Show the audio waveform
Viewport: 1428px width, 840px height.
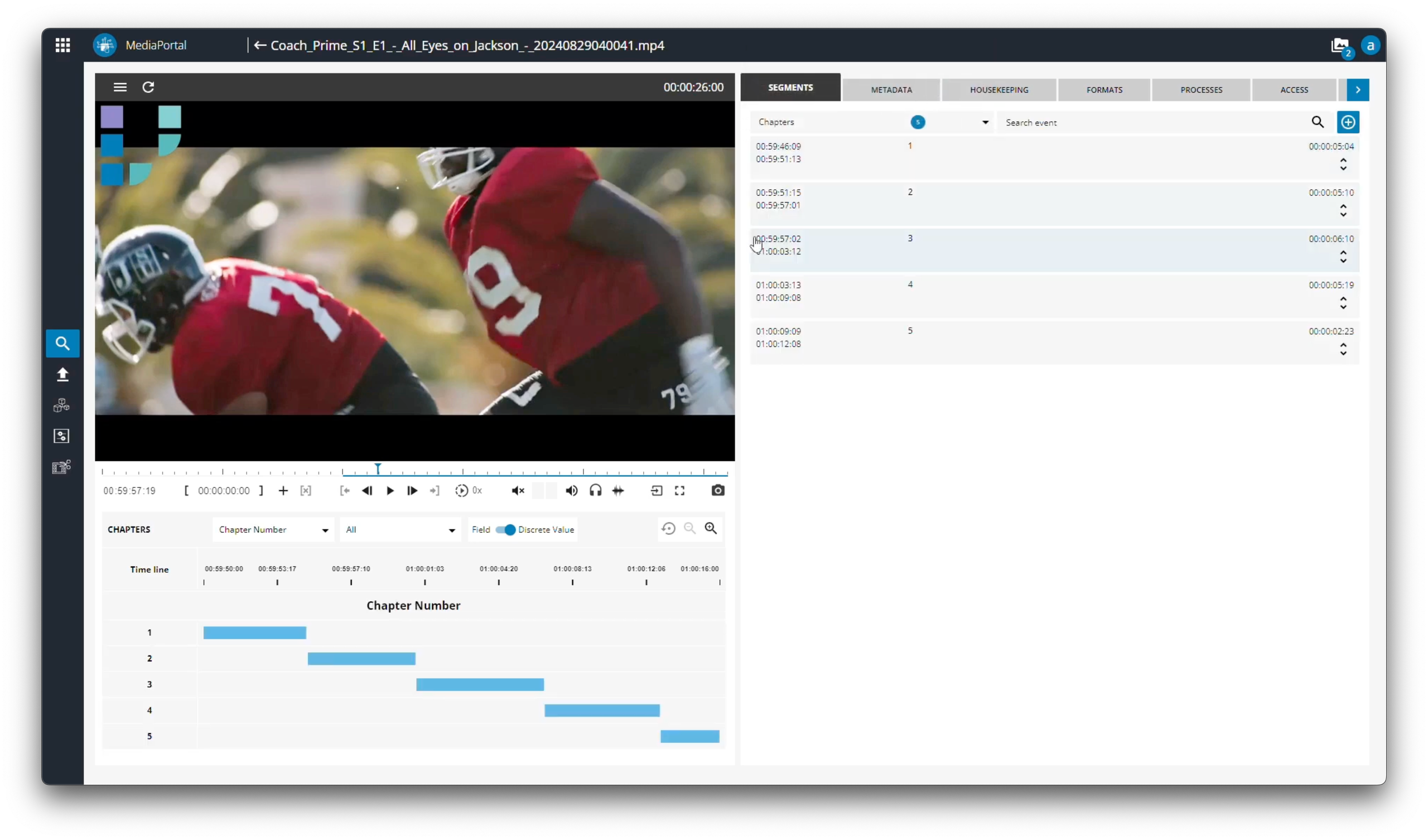click(618, 491)
